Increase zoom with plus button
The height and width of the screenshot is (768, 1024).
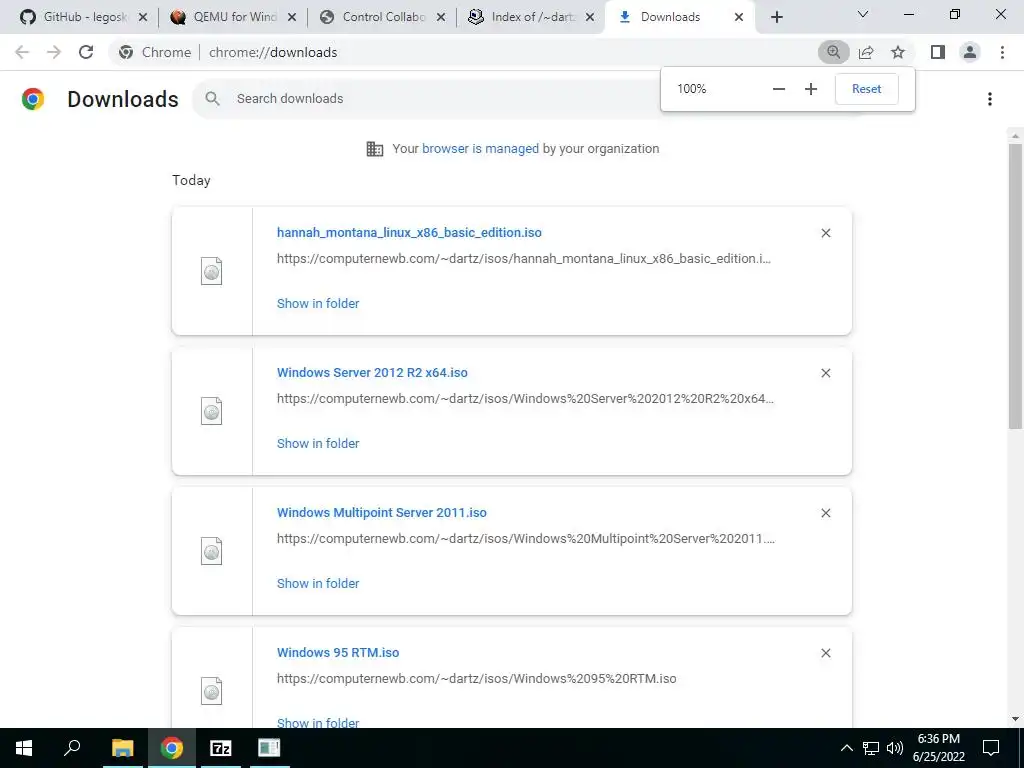tap(810, 89)
